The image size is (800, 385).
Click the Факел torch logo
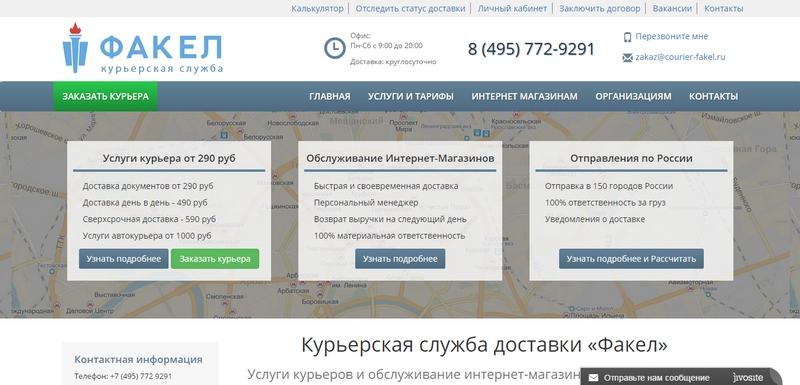142,48
